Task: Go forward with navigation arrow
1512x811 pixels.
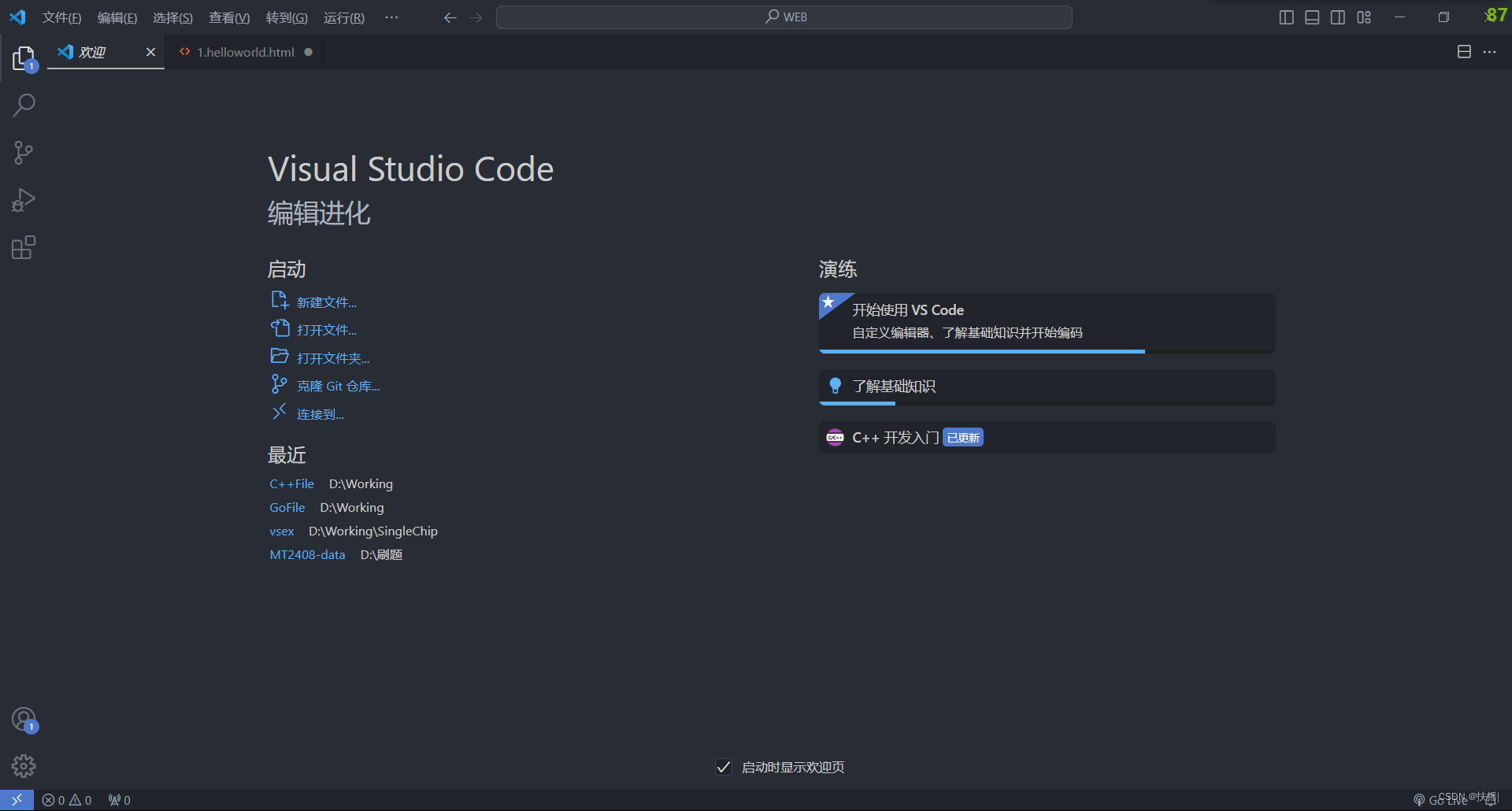Action: [476, 17]
